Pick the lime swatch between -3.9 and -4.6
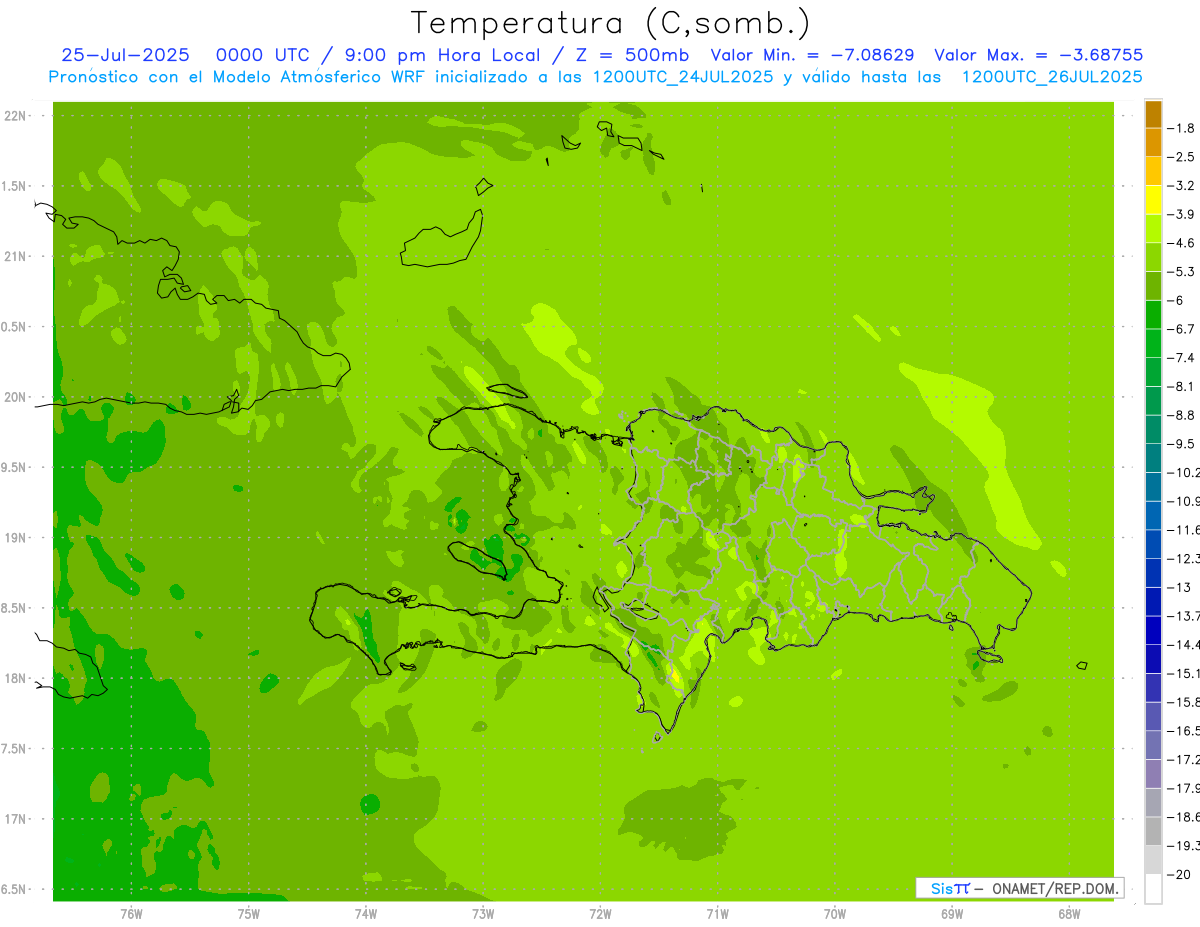Screen dimensions: 1200x927 (x=1154, y=229)
